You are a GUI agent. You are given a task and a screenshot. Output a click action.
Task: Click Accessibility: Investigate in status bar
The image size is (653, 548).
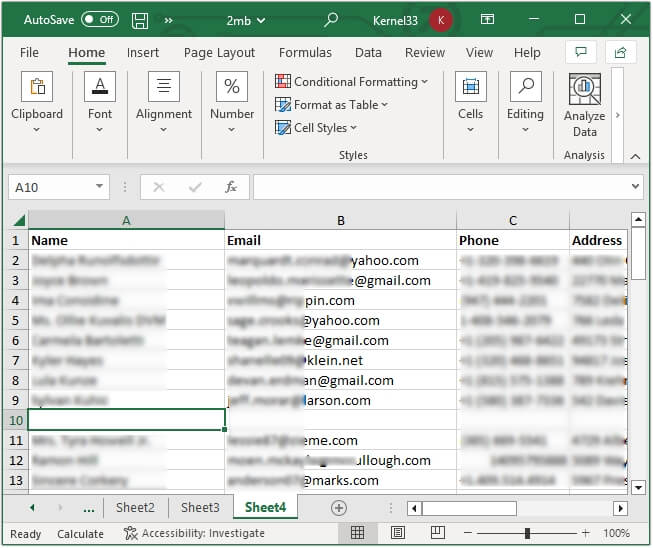click(194, 533)
